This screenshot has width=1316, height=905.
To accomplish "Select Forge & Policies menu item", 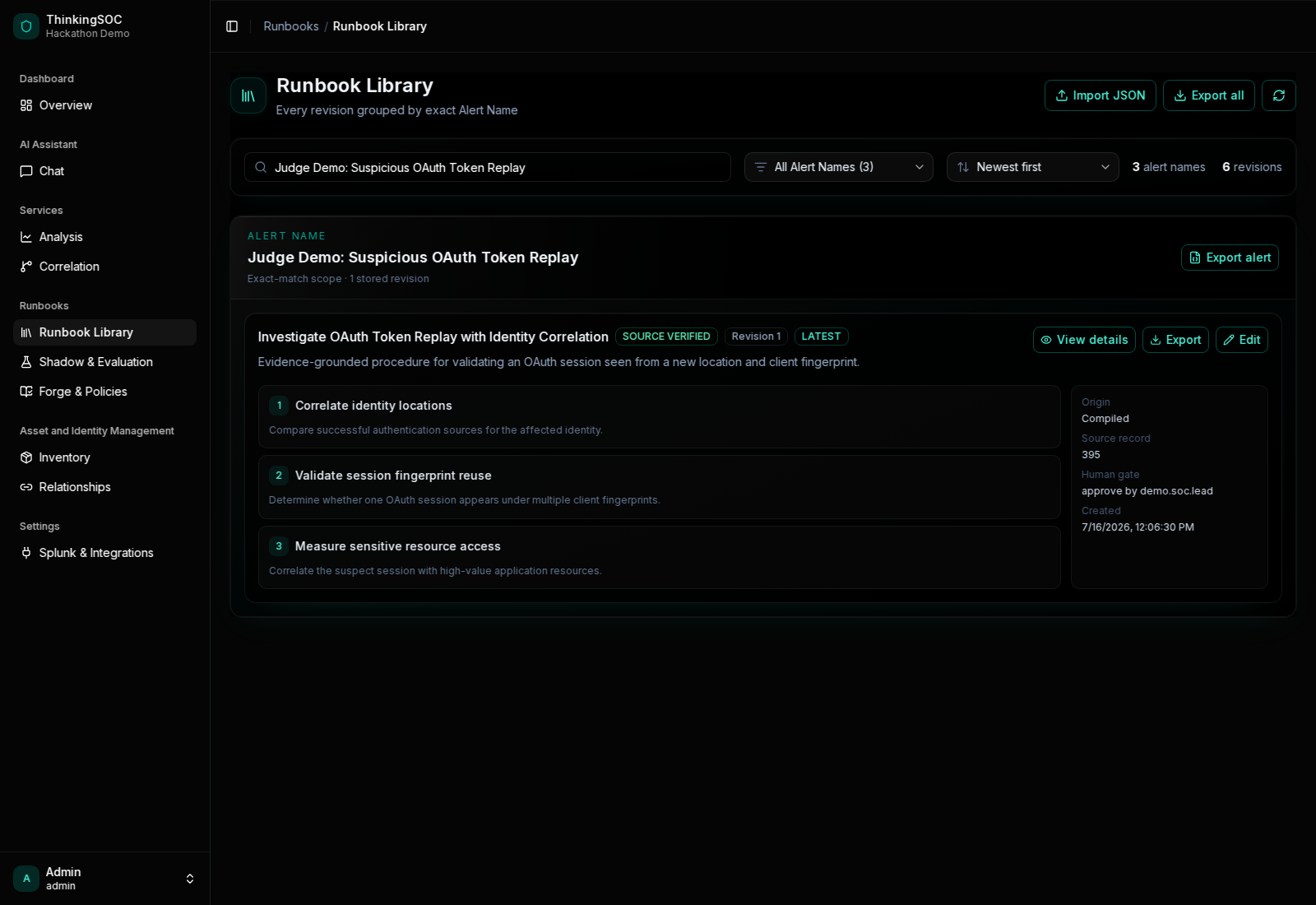I will (x=105, y=392).
